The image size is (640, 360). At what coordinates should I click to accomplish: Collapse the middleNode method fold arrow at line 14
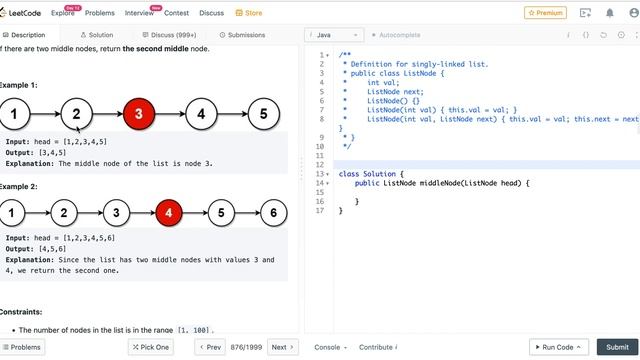click(327, 183)
